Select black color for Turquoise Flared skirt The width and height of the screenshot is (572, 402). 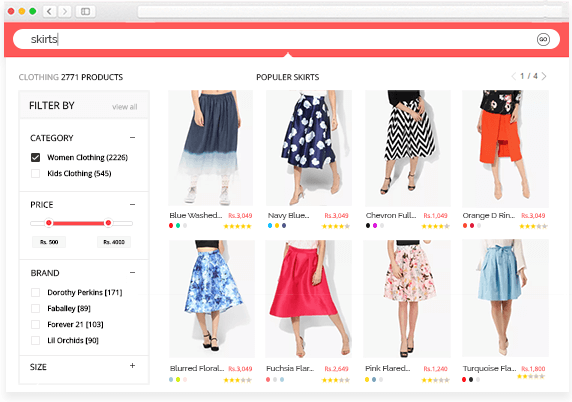coord(471,379)
